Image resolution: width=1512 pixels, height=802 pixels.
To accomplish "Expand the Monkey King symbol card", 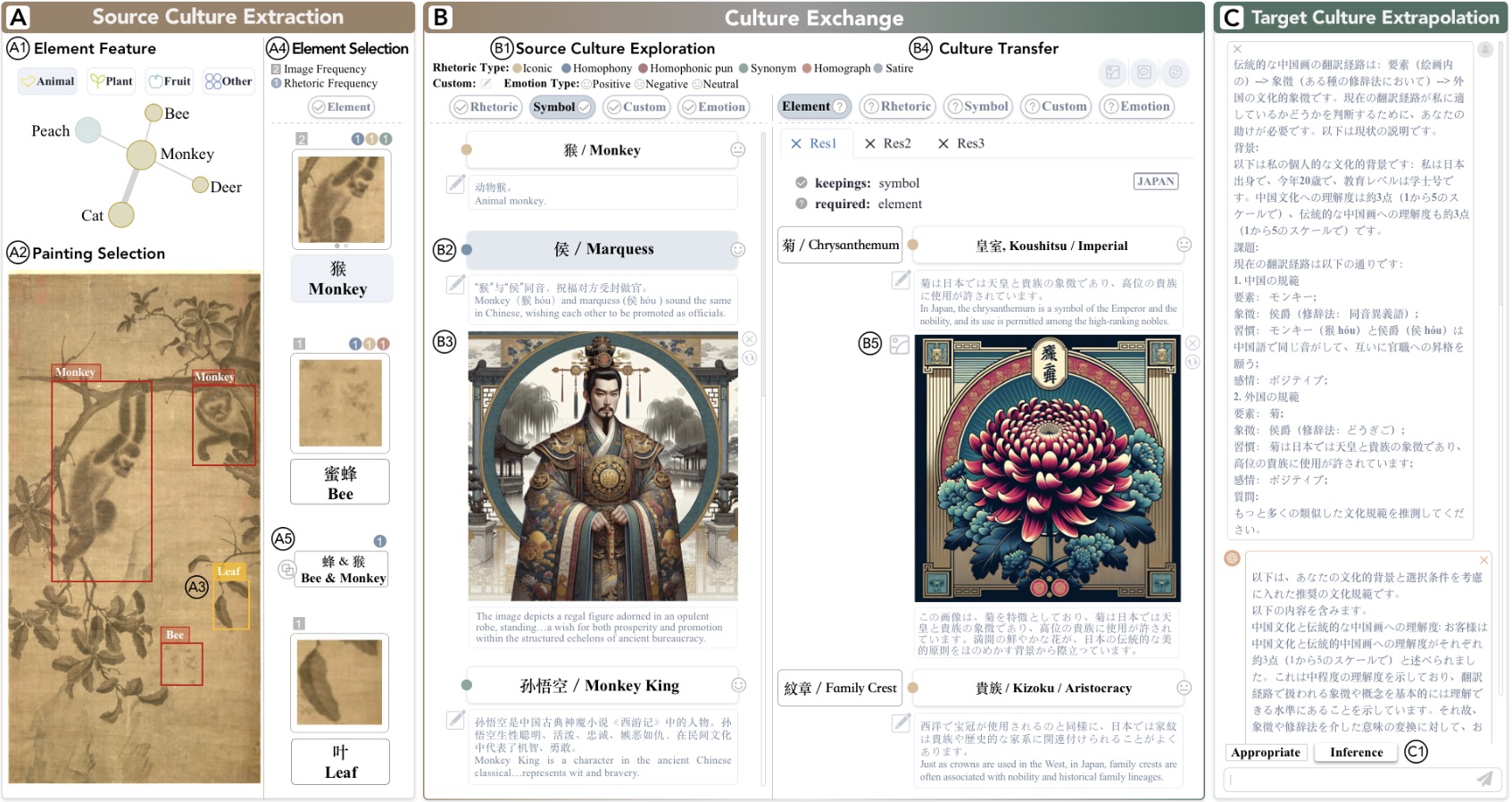I will (x=600, y=686).
